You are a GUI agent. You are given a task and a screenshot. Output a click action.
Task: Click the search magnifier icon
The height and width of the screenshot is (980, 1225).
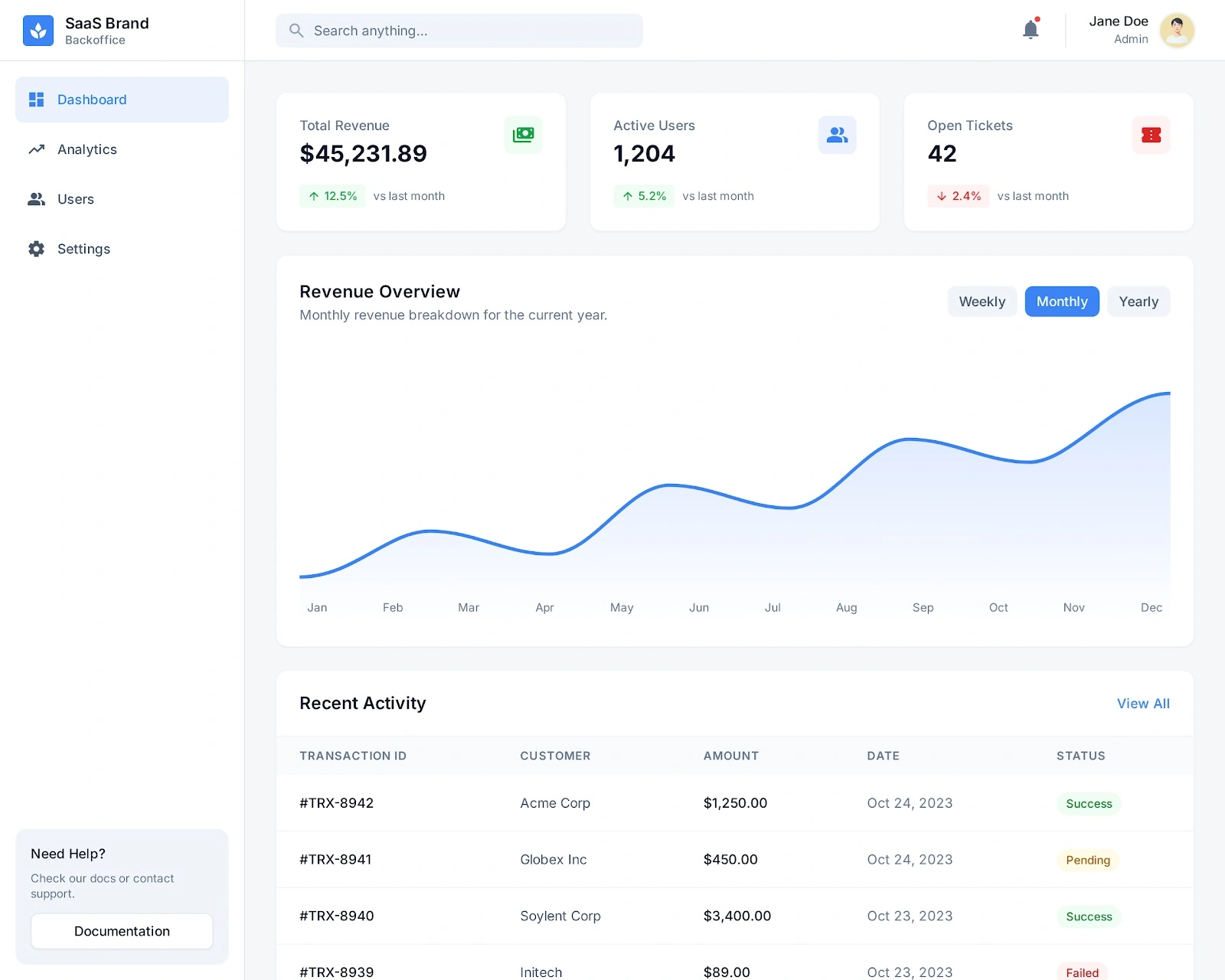click(x=296, y=31)
